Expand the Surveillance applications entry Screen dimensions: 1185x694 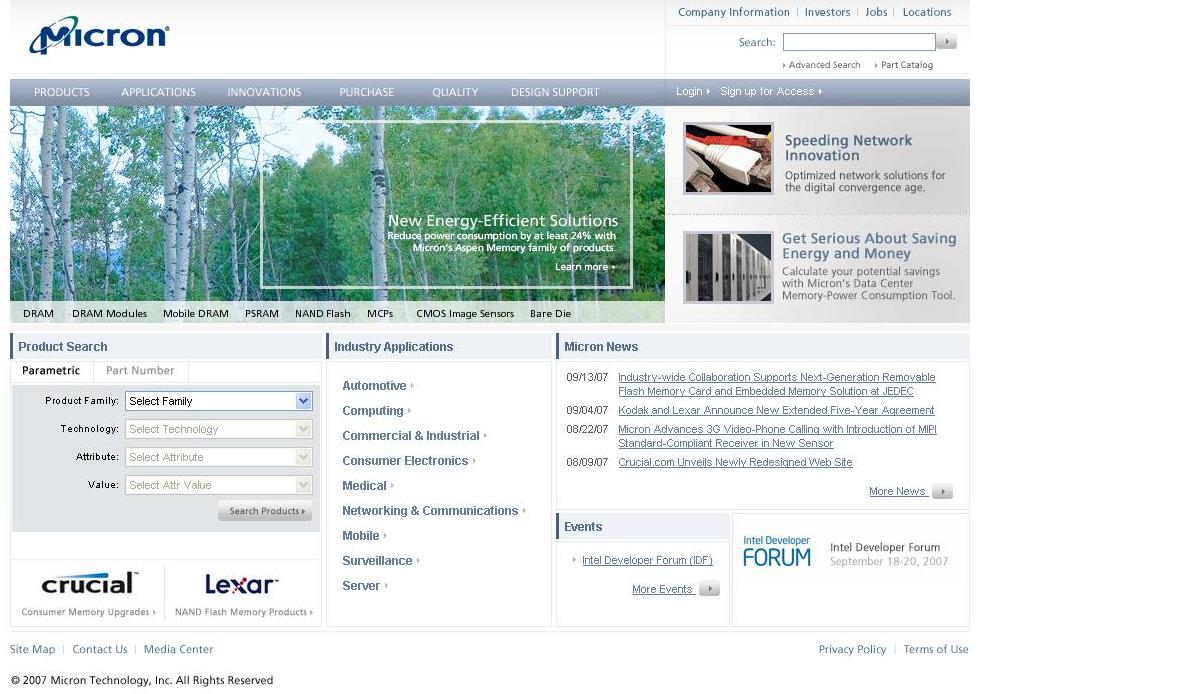pyautogui.click(x=381, y=560)
